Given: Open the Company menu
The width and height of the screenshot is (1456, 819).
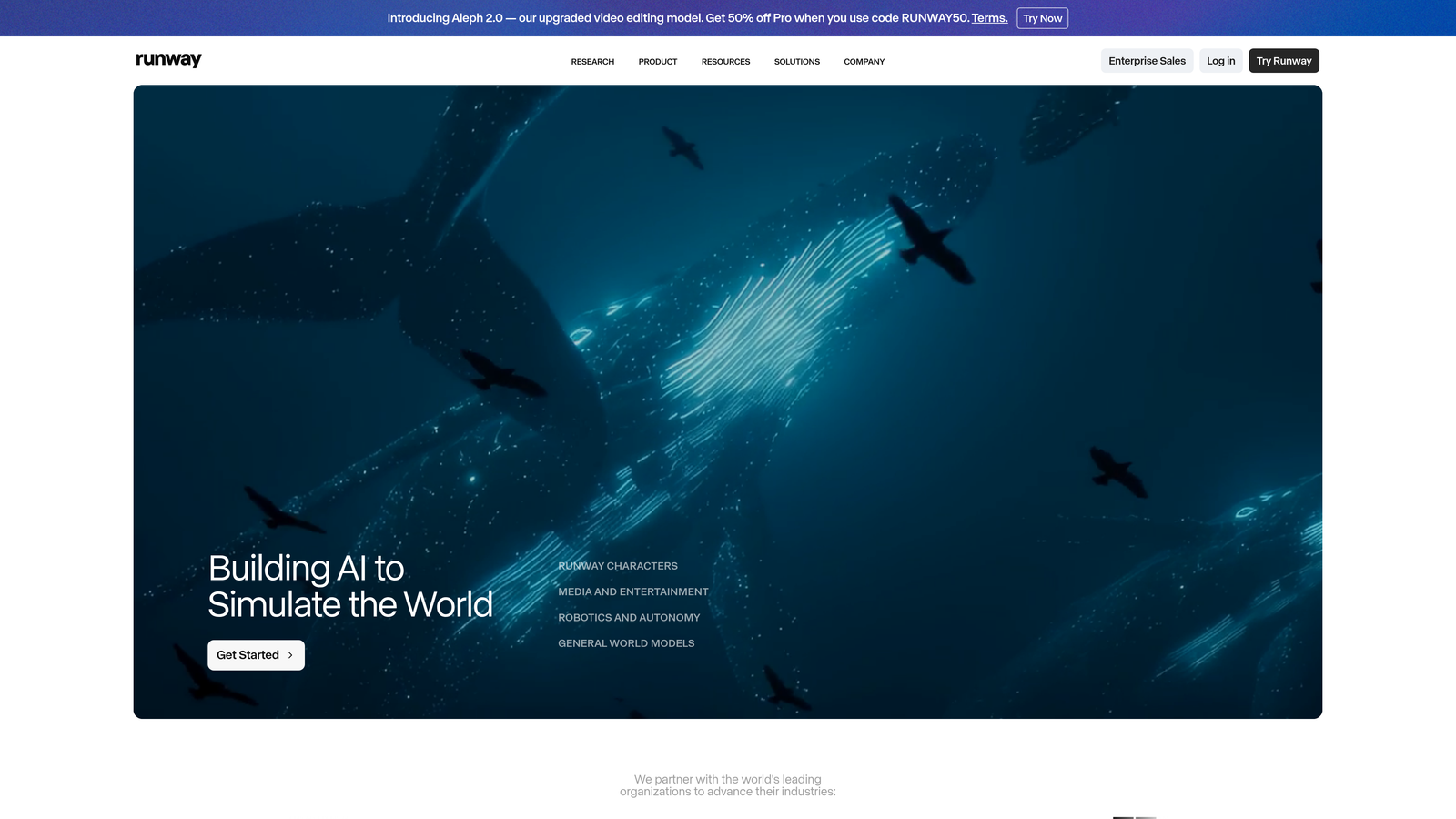Looking at the screenshot, I should pyautogui.click(x=864, y=62).
